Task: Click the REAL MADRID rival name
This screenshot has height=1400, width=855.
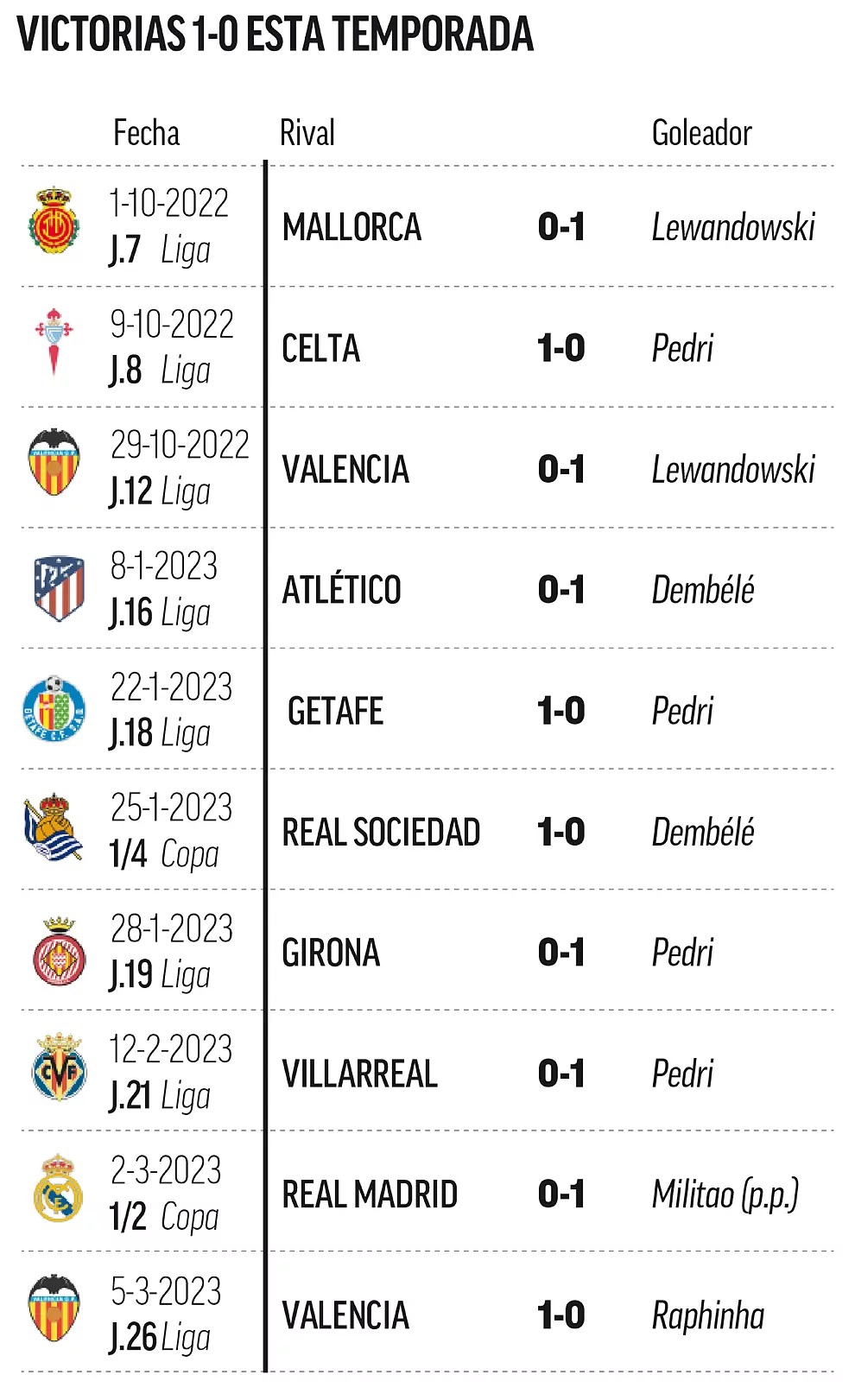Action: click(x=370, y=1194)
